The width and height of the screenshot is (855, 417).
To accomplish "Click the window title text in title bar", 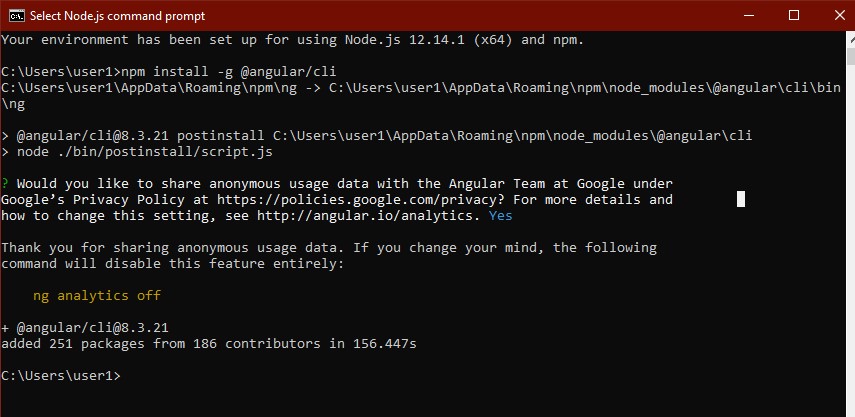I will (120, 15).
